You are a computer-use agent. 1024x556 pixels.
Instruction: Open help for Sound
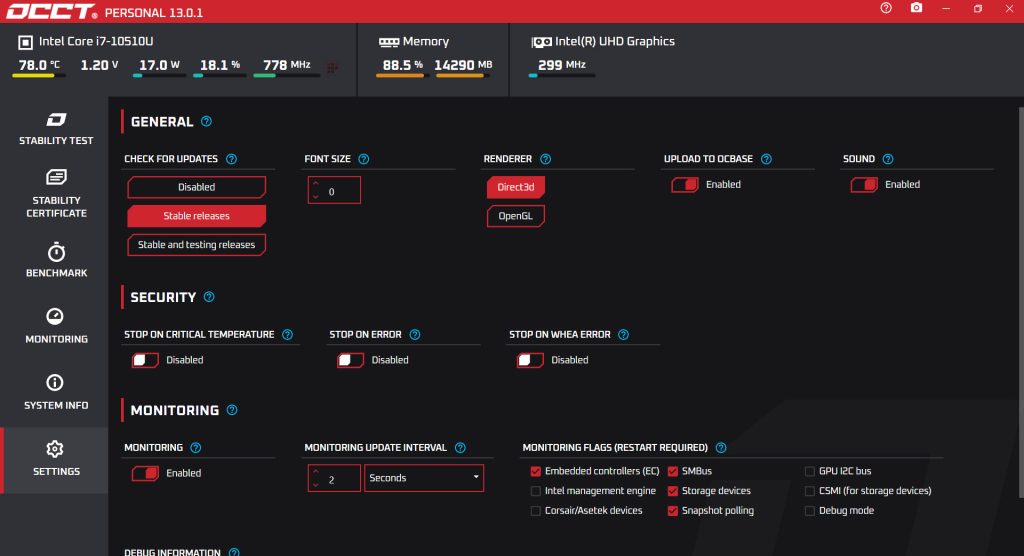tap(888, 159)
